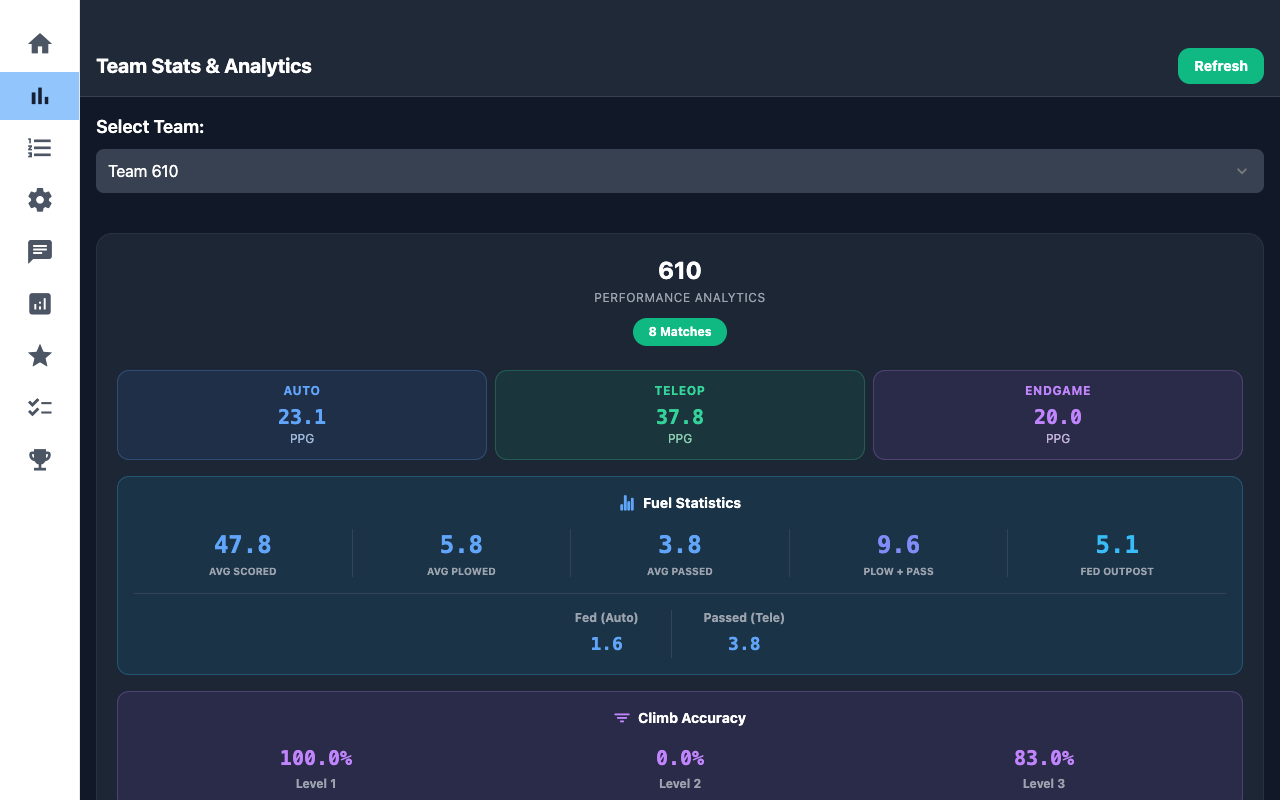Open the settings gear icon
Screen dimensions: 1280x800
[x=40, y=200]
